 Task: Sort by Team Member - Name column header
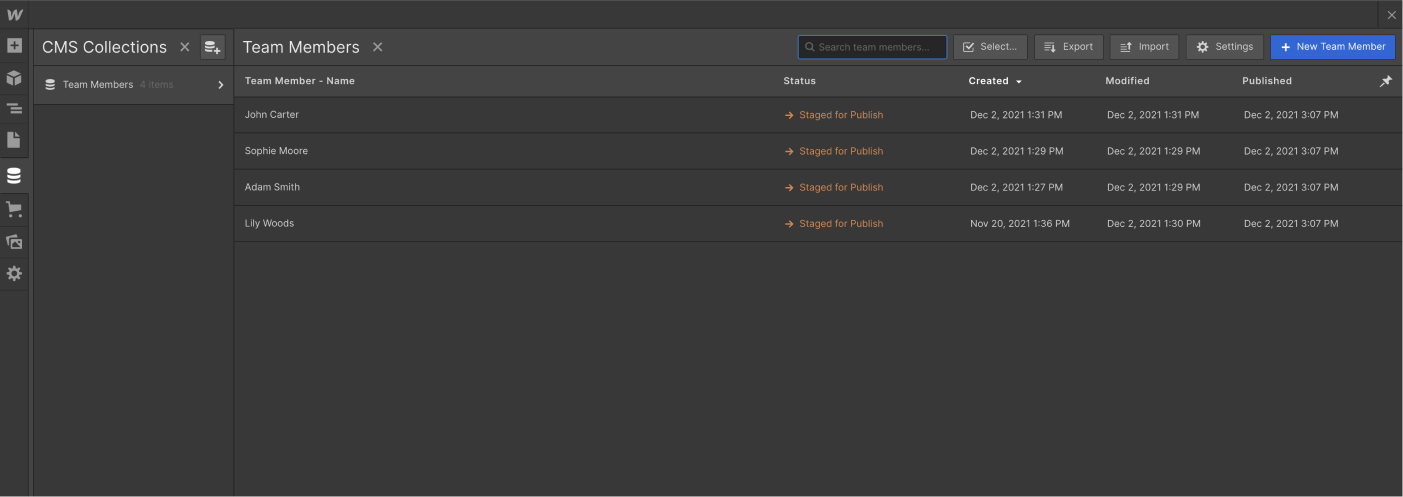(300, 81)
